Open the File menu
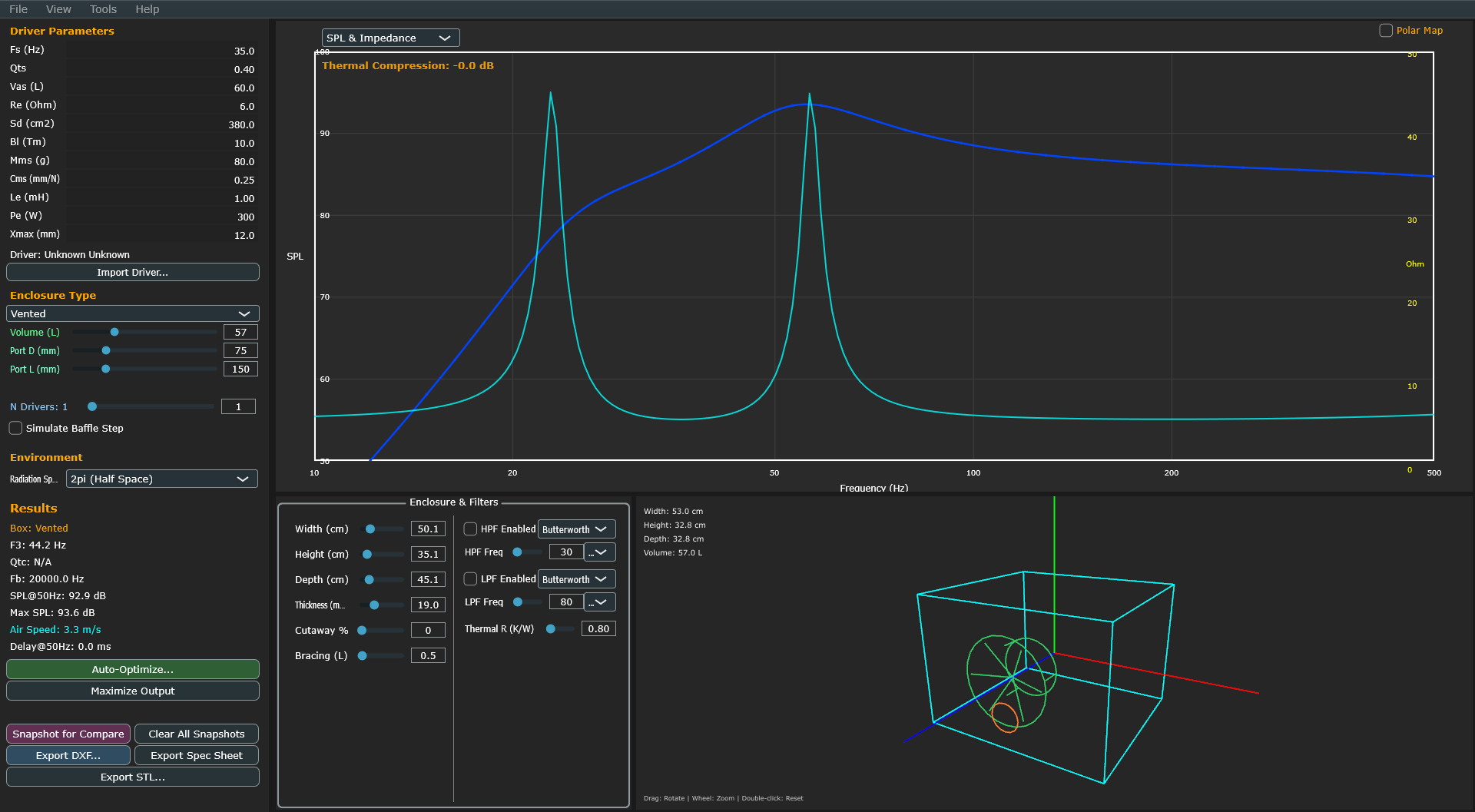Screen dimensions: 1475x812 tap(18, 9)
